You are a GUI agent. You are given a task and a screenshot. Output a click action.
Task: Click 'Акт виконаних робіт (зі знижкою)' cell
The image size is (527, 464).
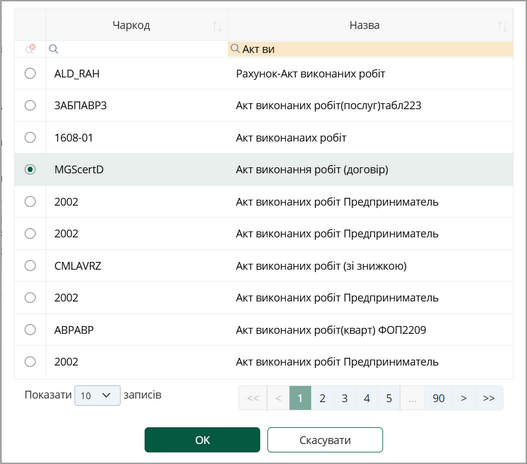[x=370, y=266]
